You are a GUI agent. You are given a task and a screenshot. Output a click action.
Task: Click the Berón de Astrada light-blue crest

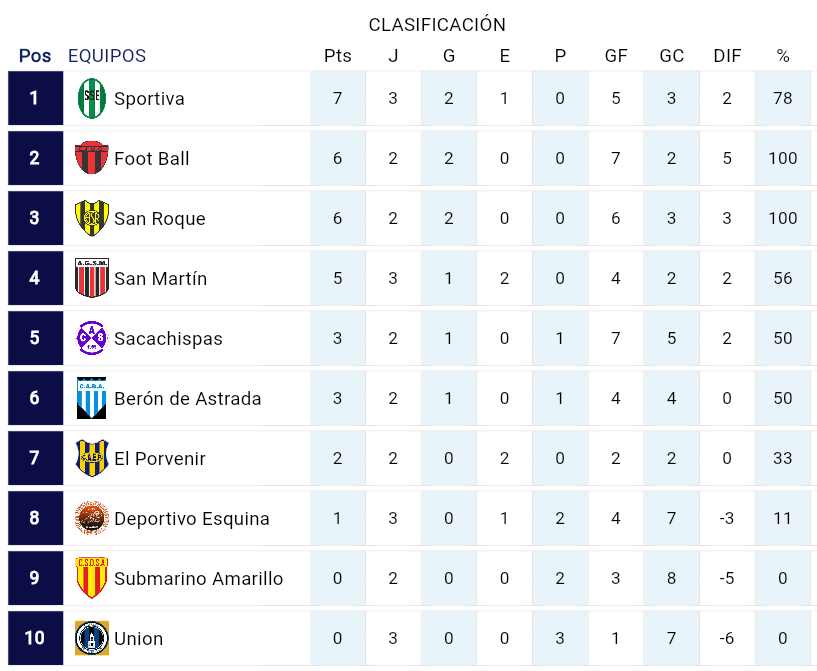92,397
